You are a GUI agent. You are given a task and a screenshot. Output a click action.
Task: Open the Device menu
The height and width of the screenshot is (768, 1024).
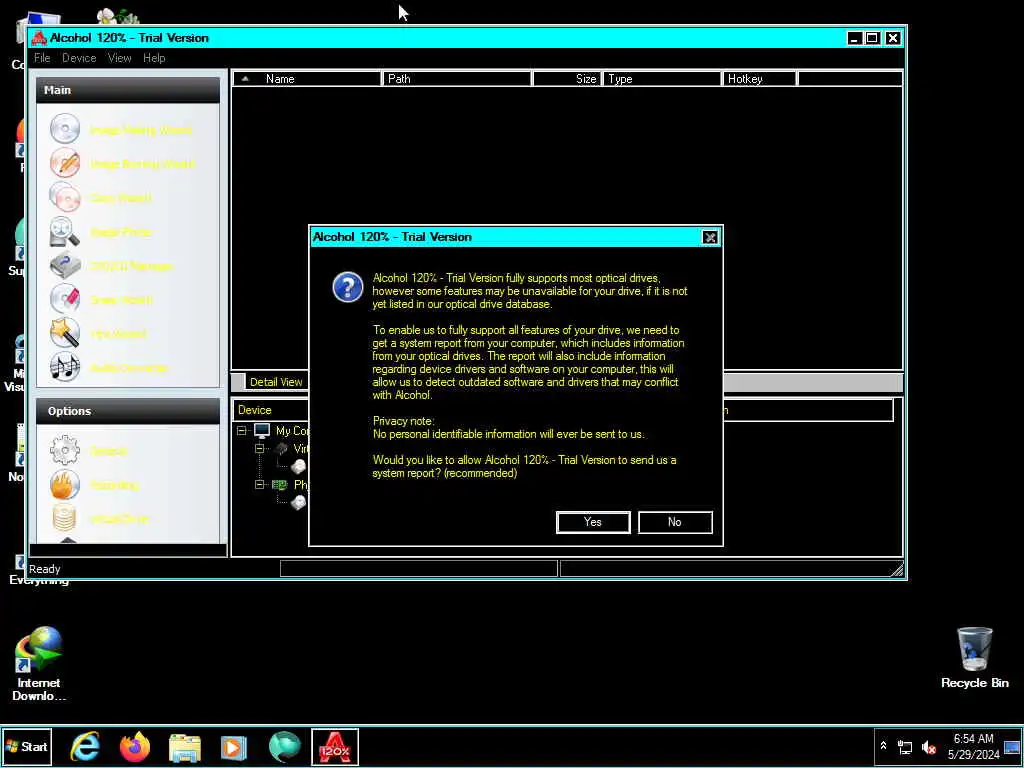click(x=79, y=58)
